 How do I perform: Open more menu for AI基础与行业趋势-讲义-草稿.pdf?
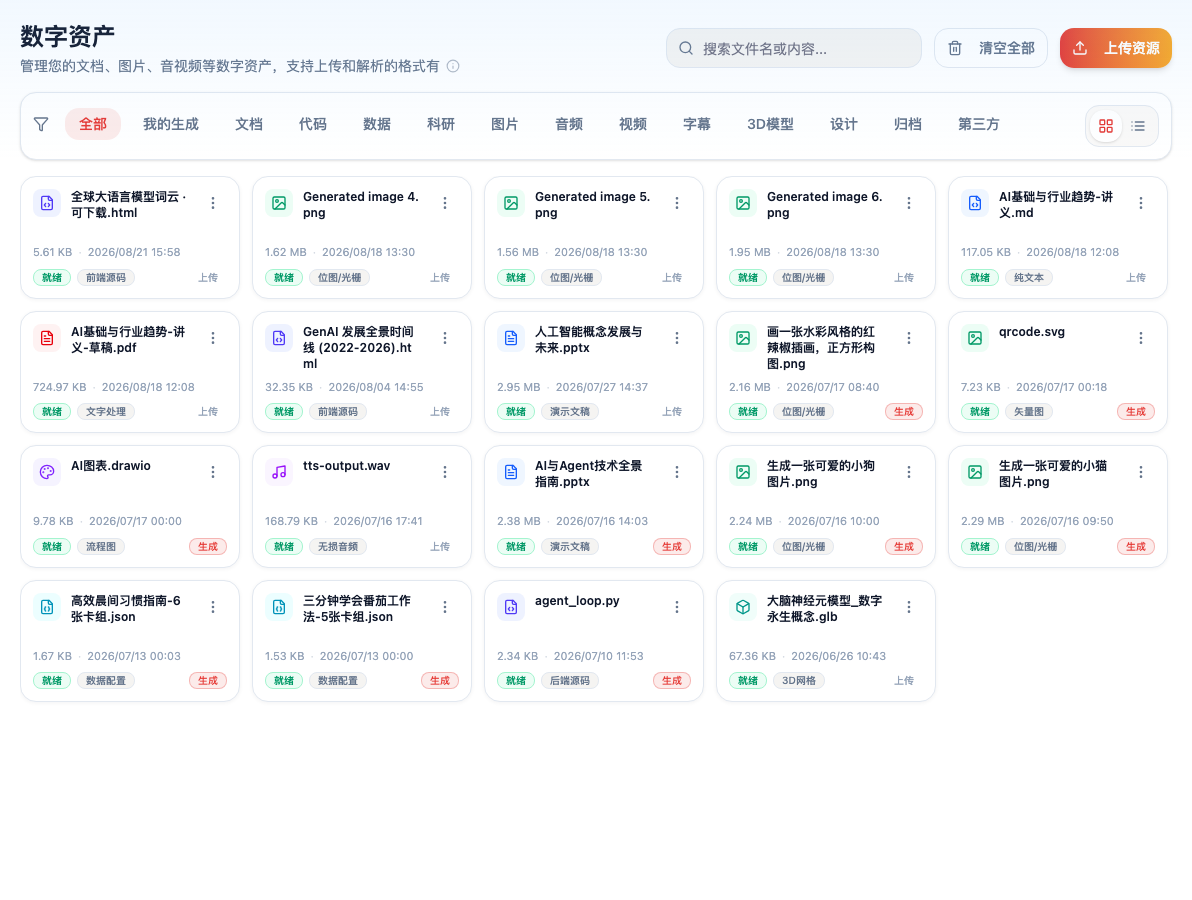coord(213,338)
